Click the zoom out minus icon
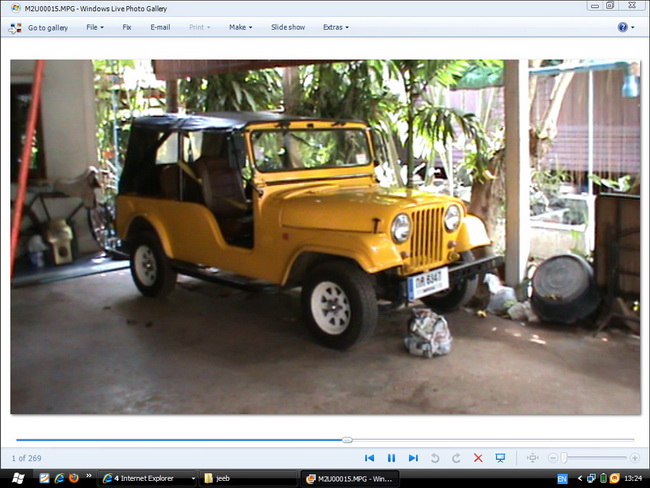This screenshot has height=488, width=650. [x=551, y=458]
